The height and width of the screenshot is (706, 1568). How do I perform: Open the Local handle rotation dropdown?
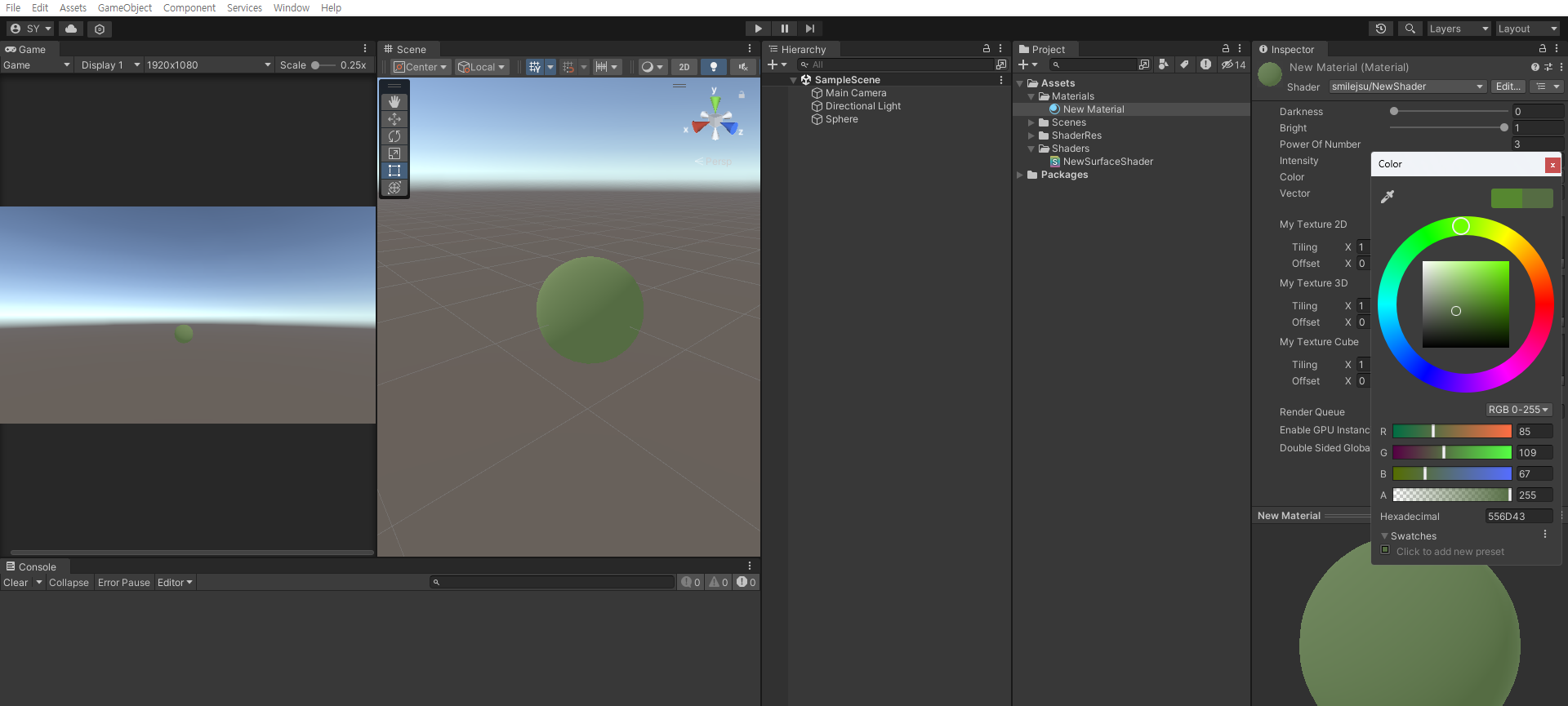tap(482, 67)
